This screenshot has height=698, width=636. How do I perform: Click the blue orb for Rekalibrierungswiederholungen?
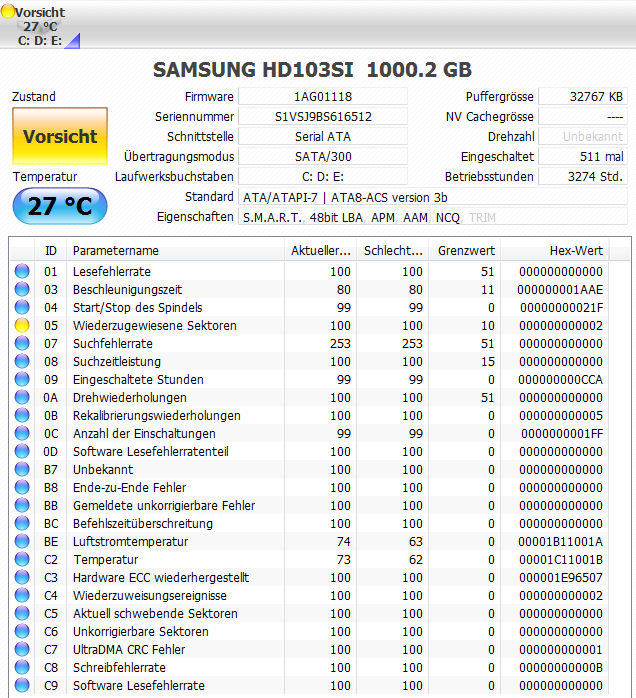[22, 415]
